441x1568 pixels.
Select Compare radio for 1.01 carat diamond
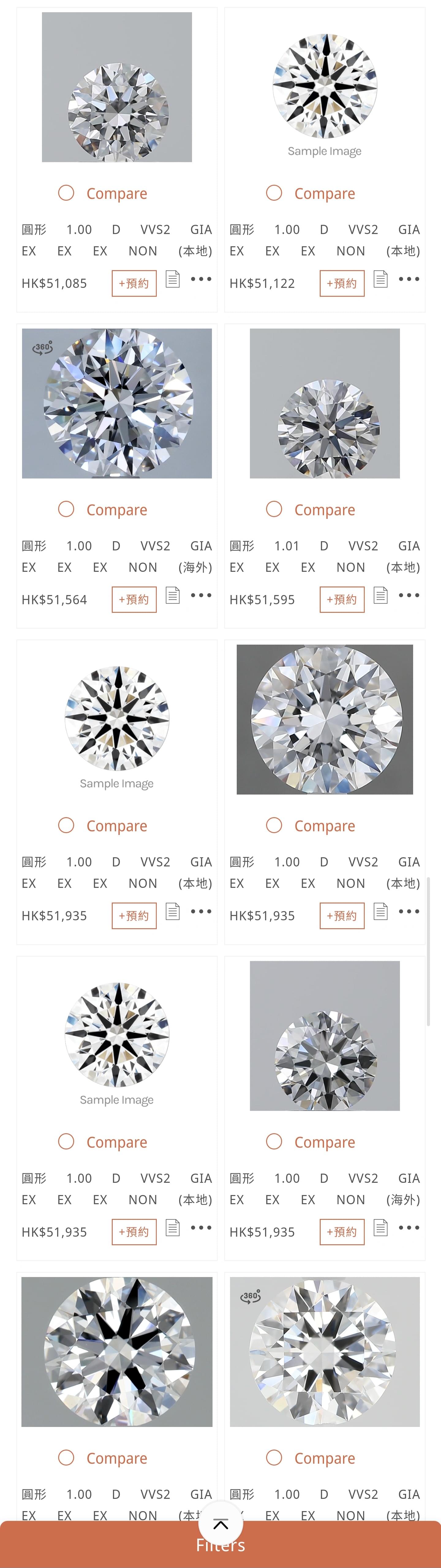(274, 509)
